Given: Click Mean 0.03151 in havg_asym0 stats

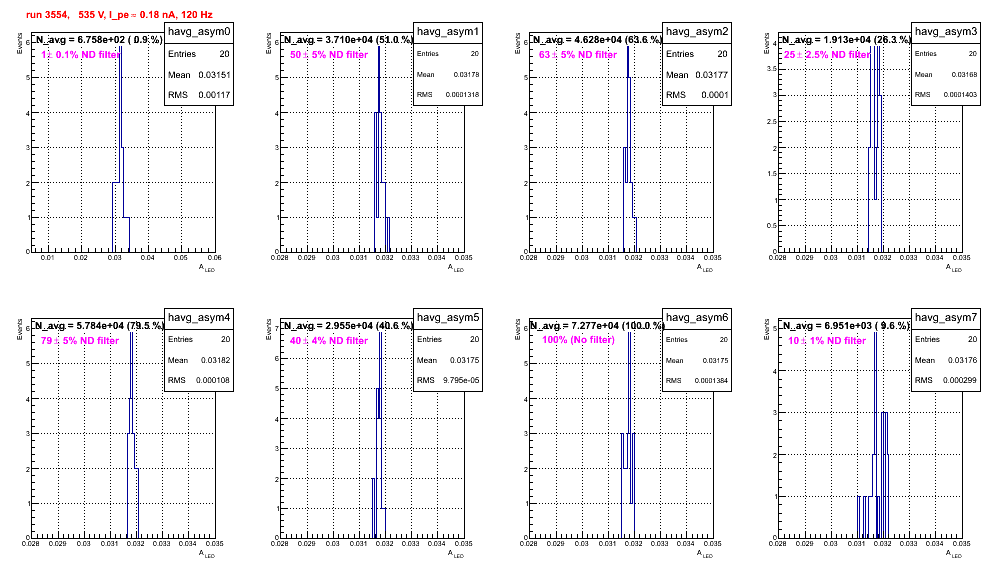Looking at the screenshot, I should [x=199, y=75].
